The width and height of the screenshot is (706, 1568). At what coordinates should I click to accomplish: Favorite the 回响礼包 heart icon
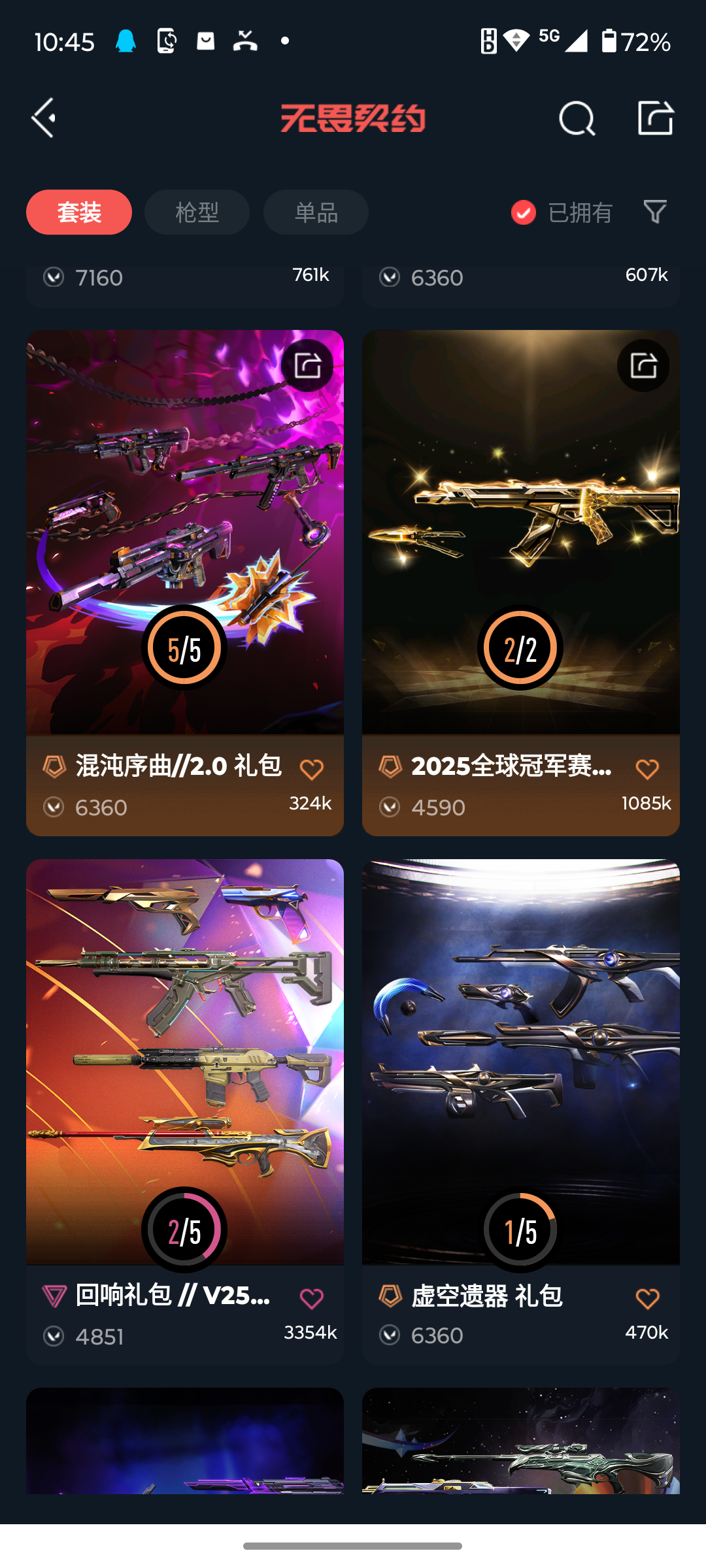click(312, 1299)
